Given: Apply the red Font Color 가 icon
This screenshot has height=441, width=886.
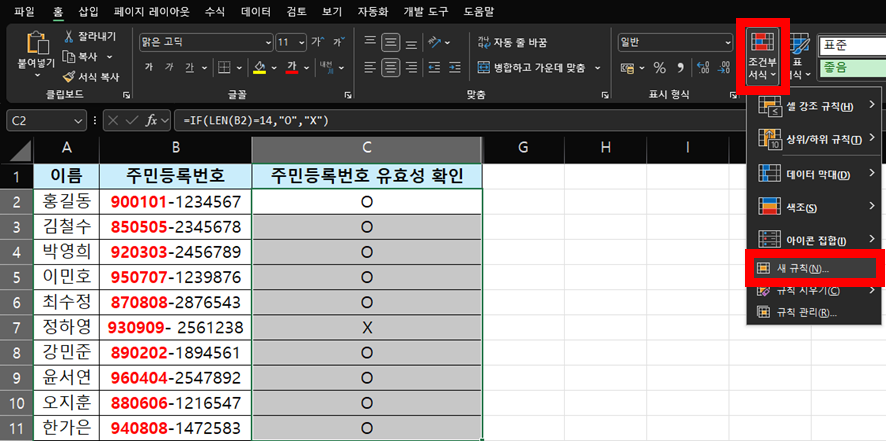Looking at the screenshot, I should tap(292, 68).
